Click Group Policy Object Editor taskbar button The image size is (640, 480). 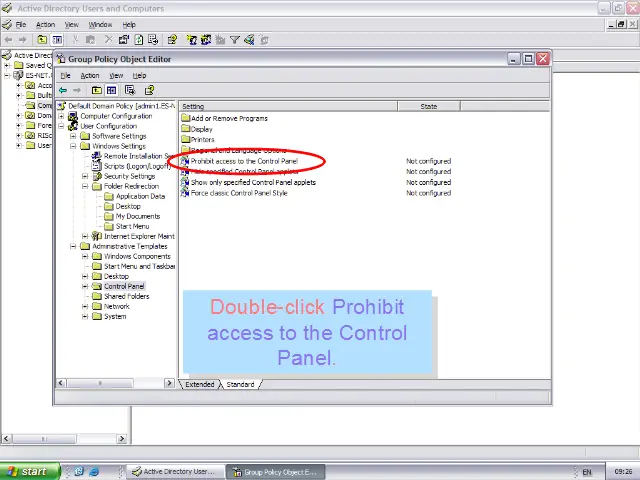276,472
